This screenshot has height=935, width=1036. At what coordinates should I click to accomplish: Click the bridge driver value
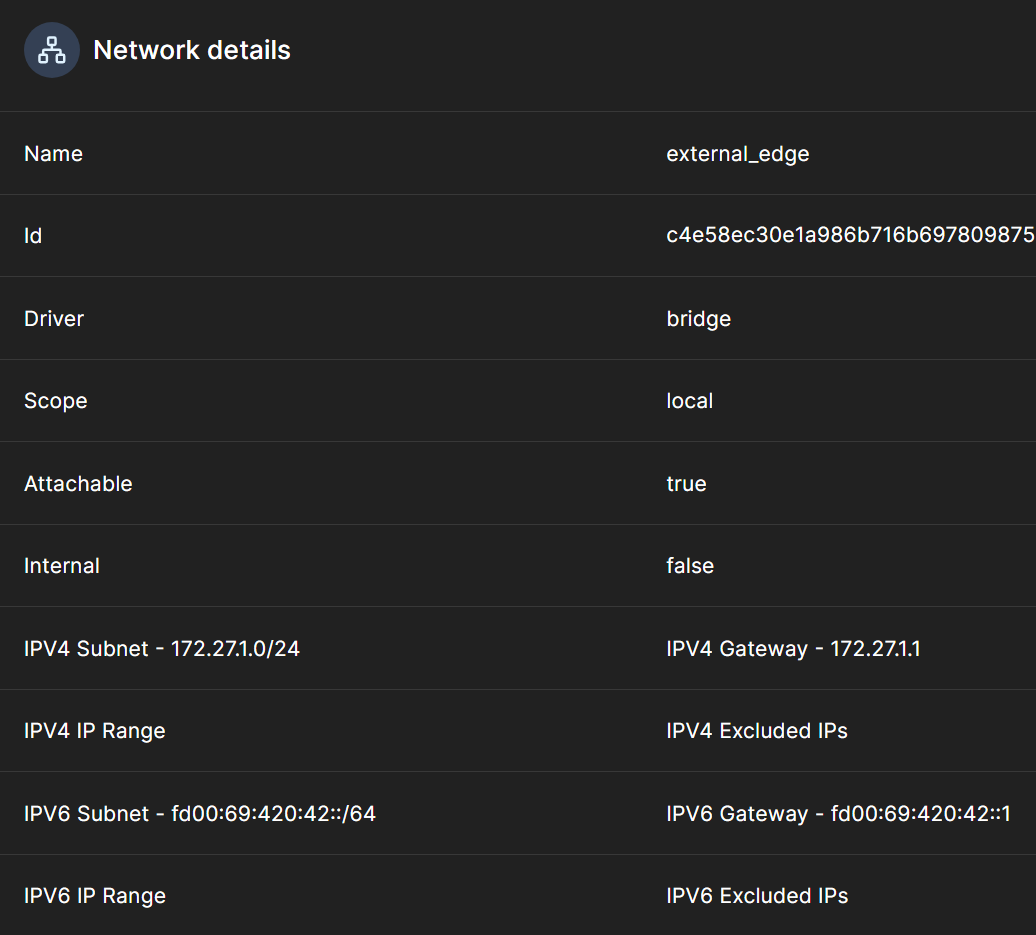click(698, 319)
